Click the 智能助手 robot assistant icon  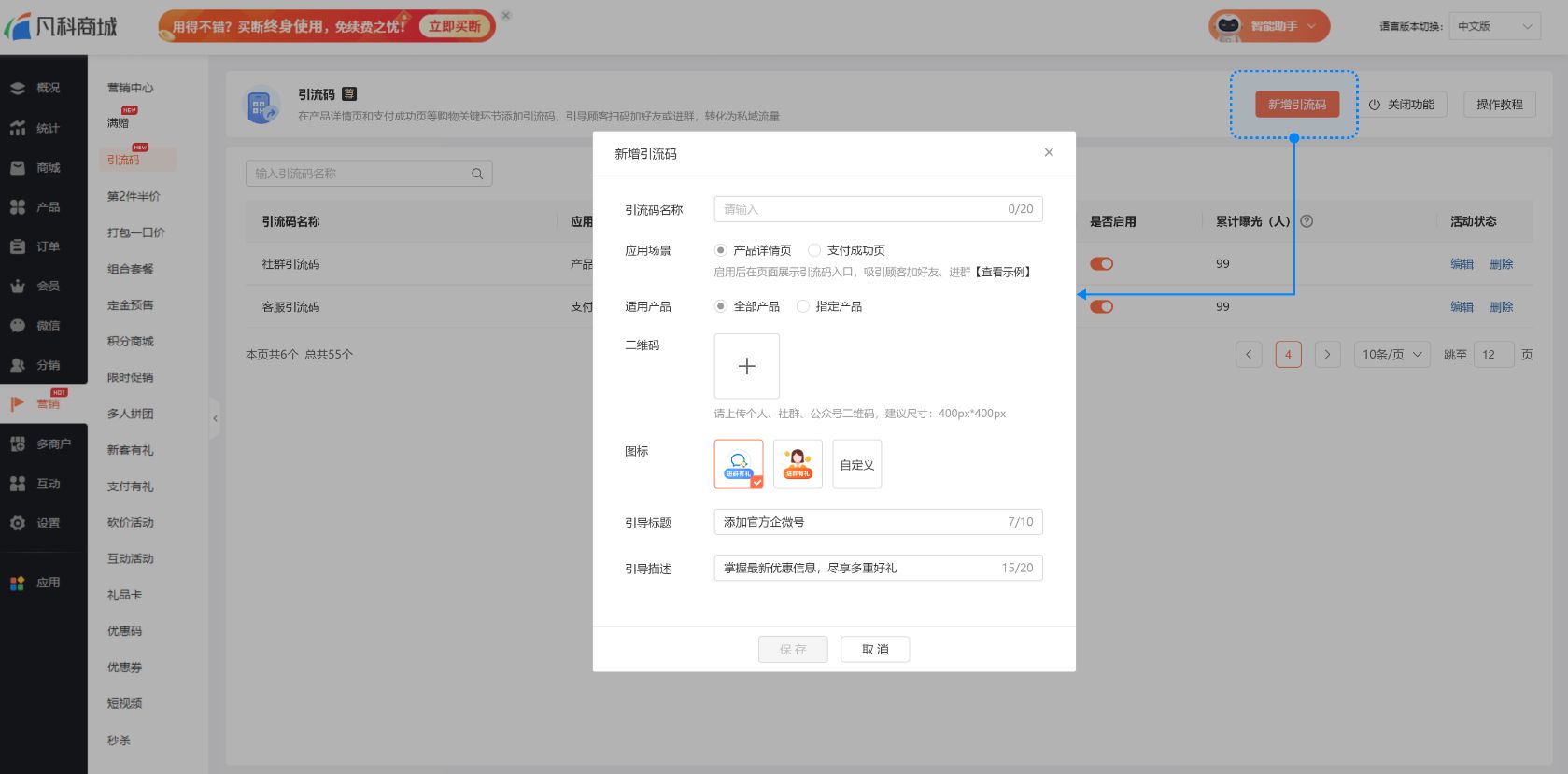(x=1228, y=26)
